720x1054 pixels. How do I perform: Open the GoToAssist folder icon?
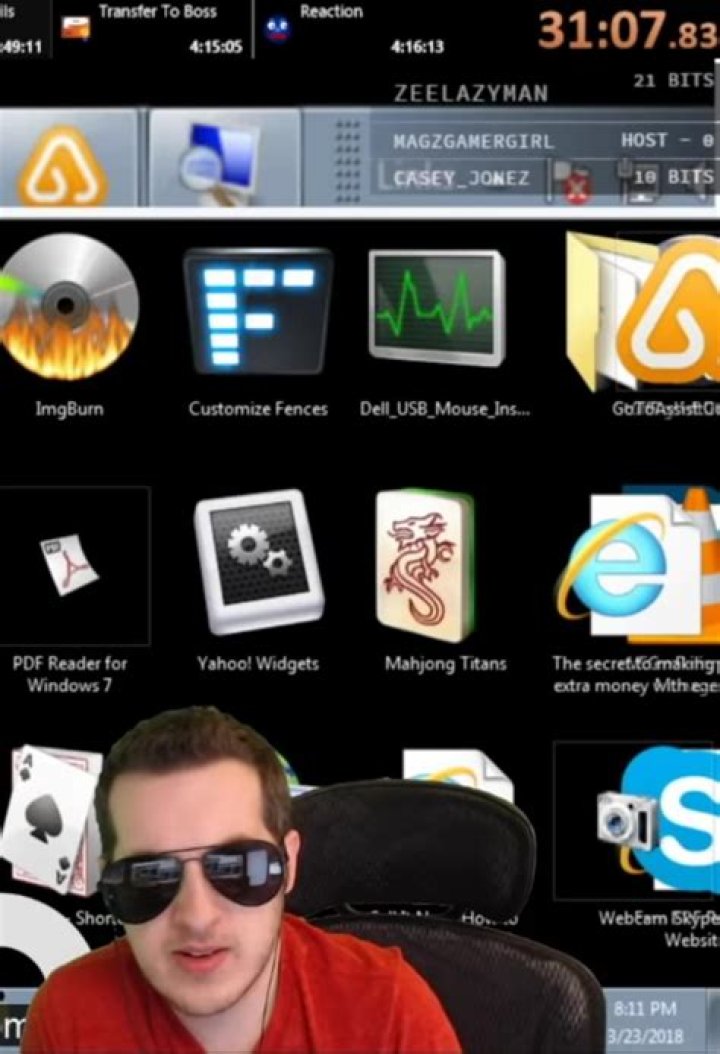coord(642,313)
